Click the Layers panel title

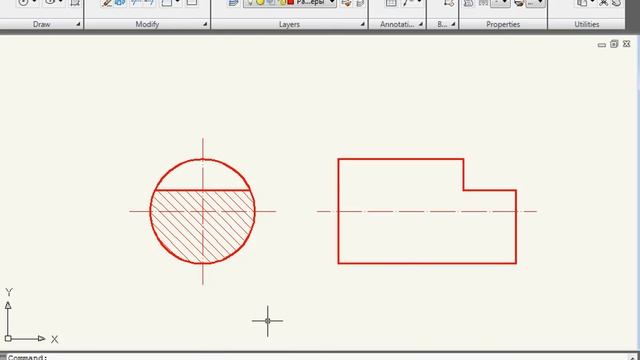pyautogui.click(x=289, y=24)
